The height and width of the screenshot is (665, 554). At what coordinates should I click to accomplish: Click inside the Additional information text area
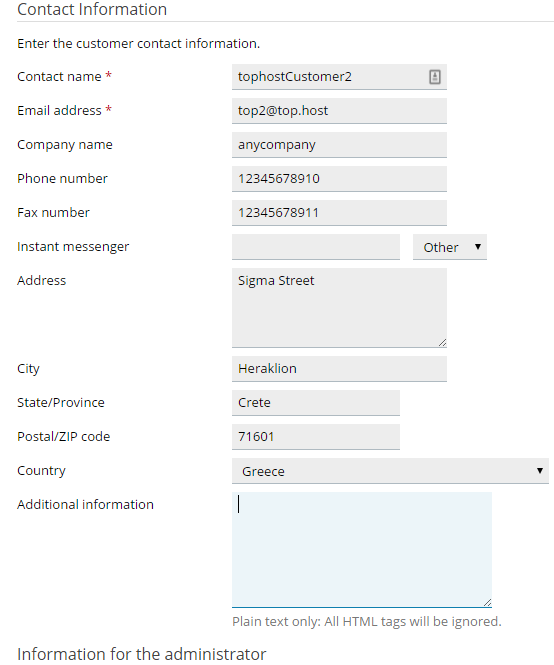tap(361, 550)
